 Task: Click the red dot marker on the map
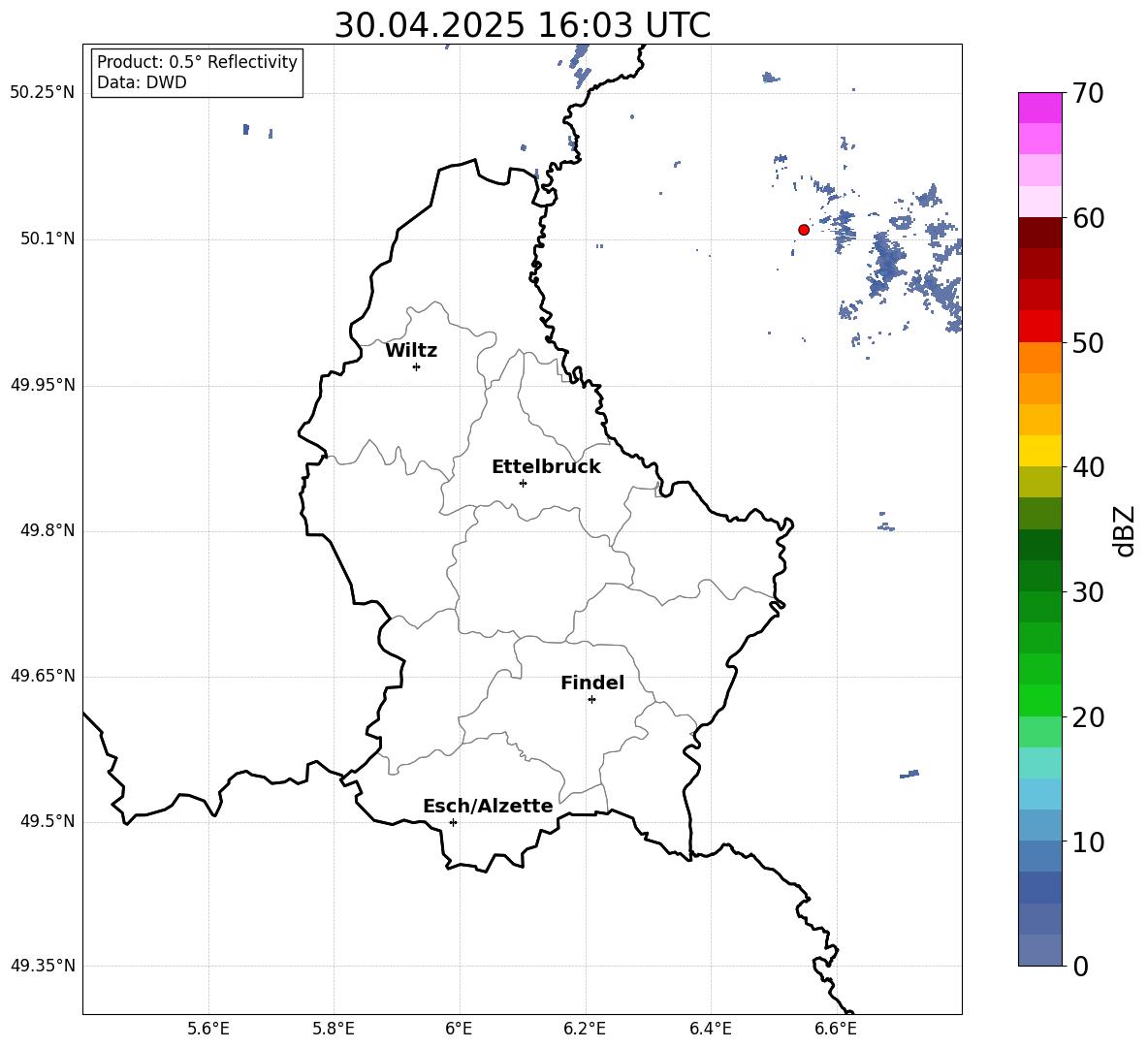coord(804,230)
